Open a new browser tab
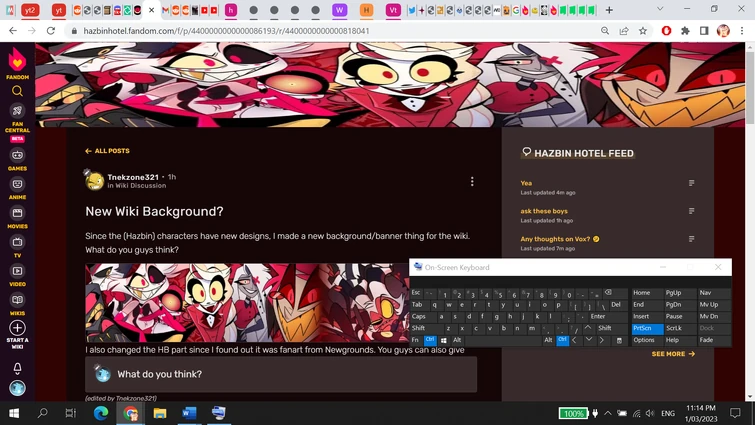 [609, 10]
